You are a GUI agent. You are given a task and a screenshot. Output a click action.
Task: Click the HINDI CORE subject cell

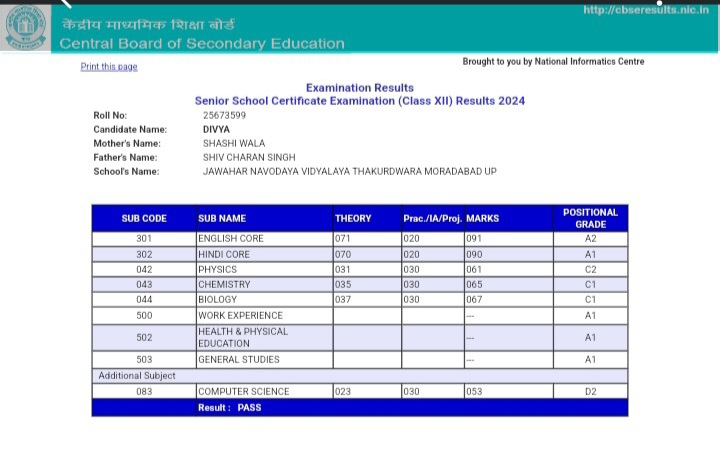click(264, 254)
